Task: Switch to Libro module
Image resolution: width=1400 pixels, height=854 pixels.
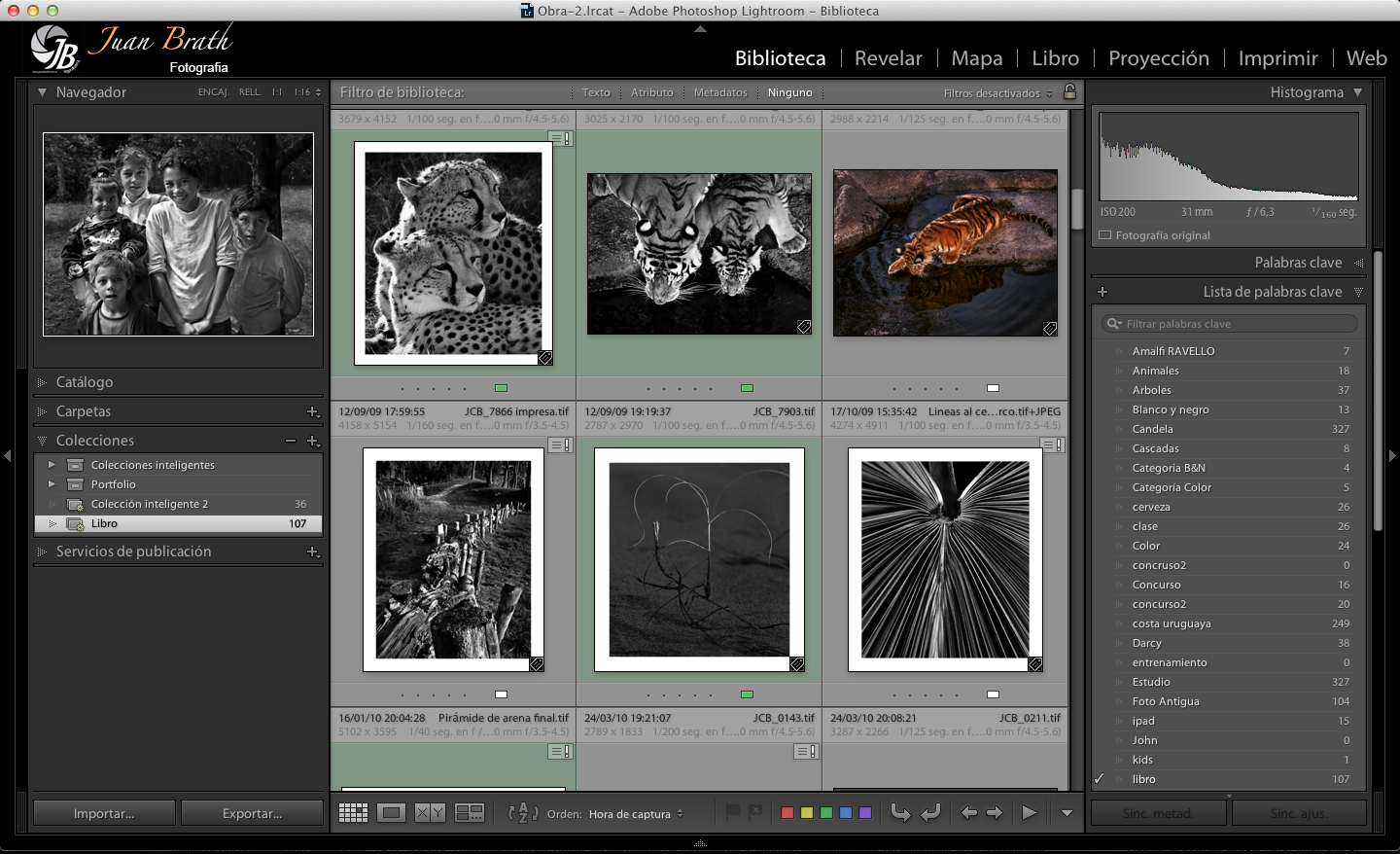Action: tap(1056, 58)
